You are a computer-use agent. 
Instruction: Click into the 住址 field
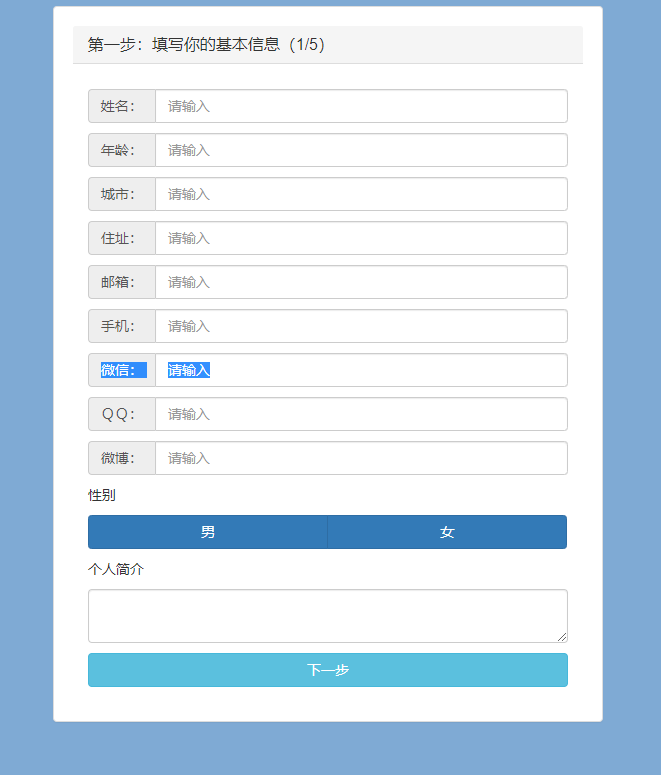pyautogui.click(x=361, y=238)
